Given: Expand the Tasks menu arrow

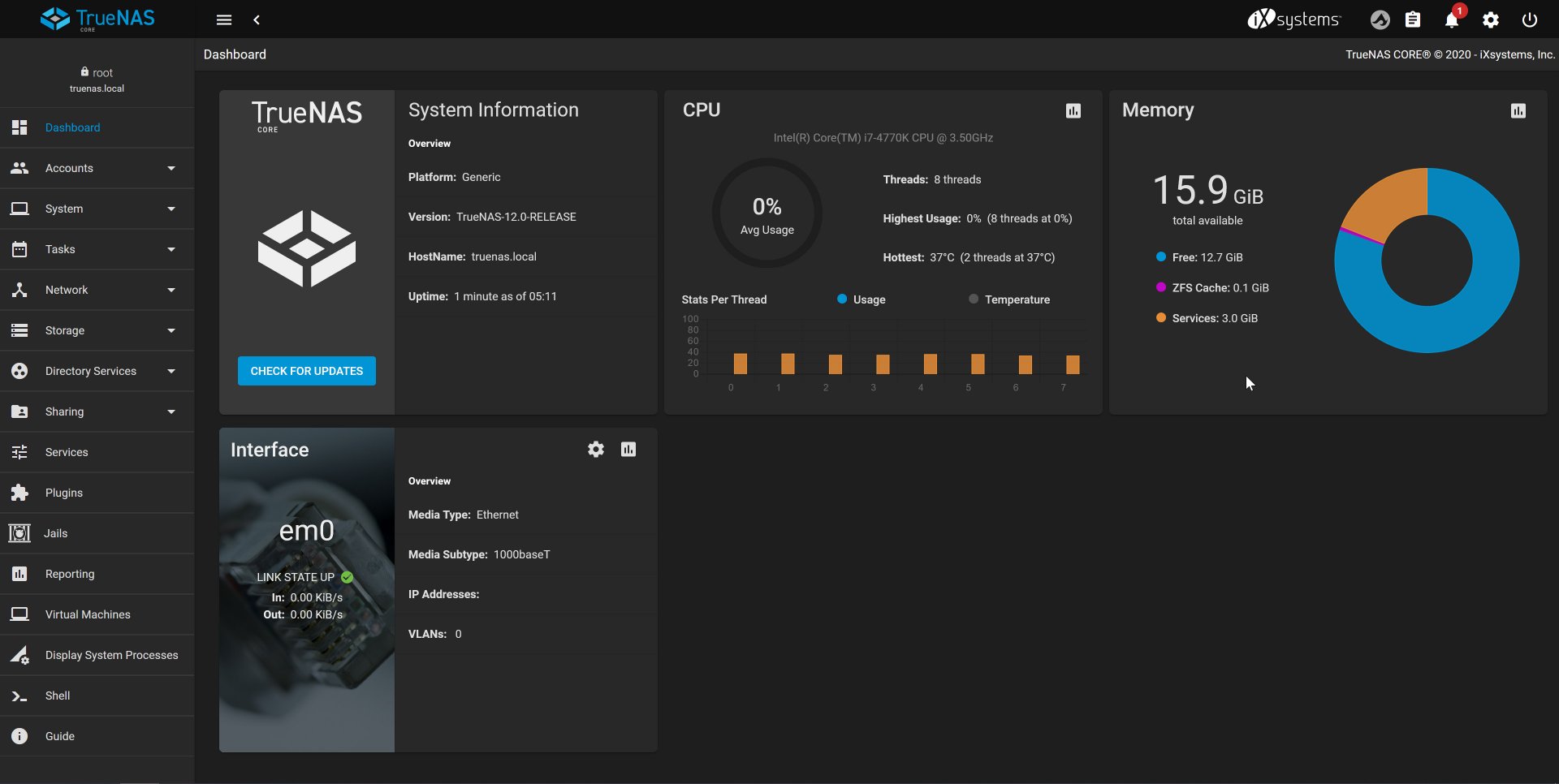Looking at the screenshot, I should point(171,249).
